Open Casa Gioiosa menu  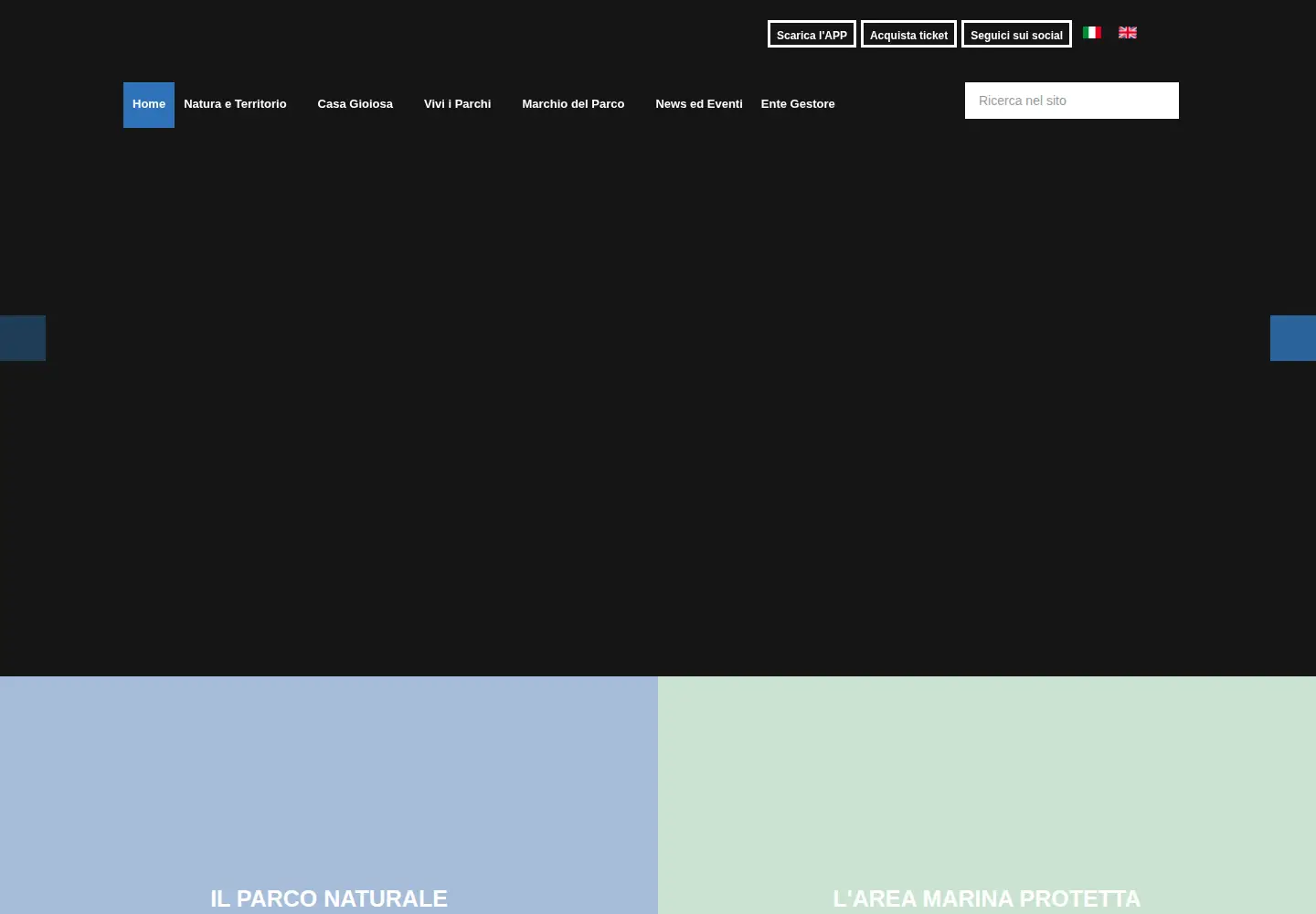[x=355, y=105]
